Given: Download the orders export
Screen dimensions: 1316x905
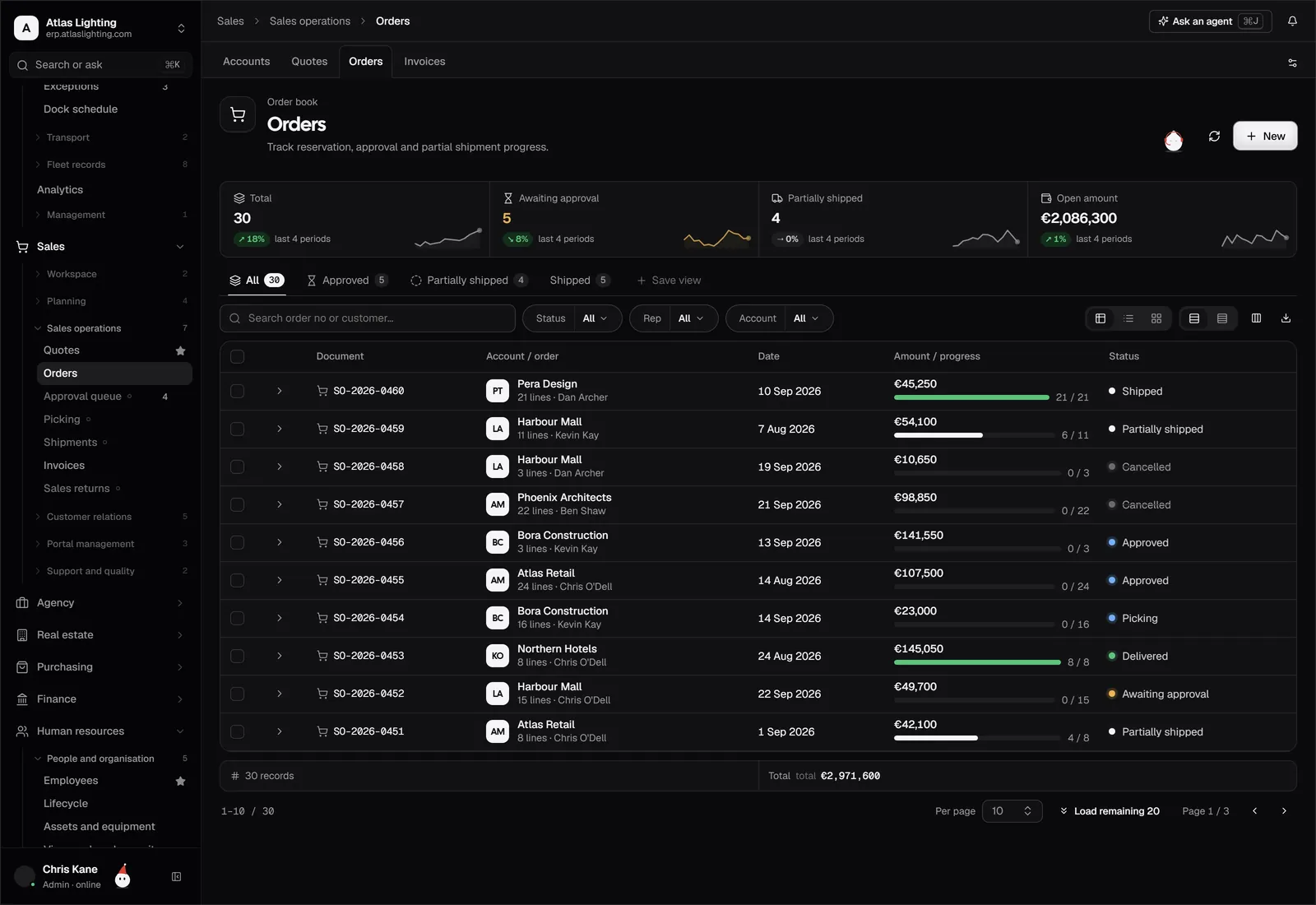Looking at the screenshot, I should pos(1286,318).
